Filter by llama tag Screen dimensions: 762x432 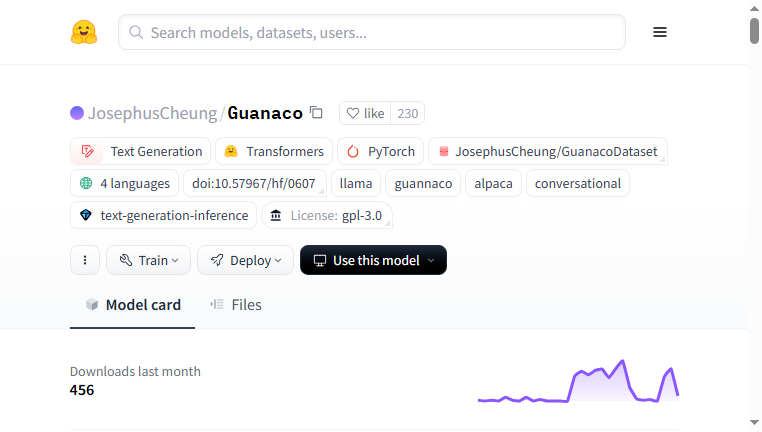356,184
